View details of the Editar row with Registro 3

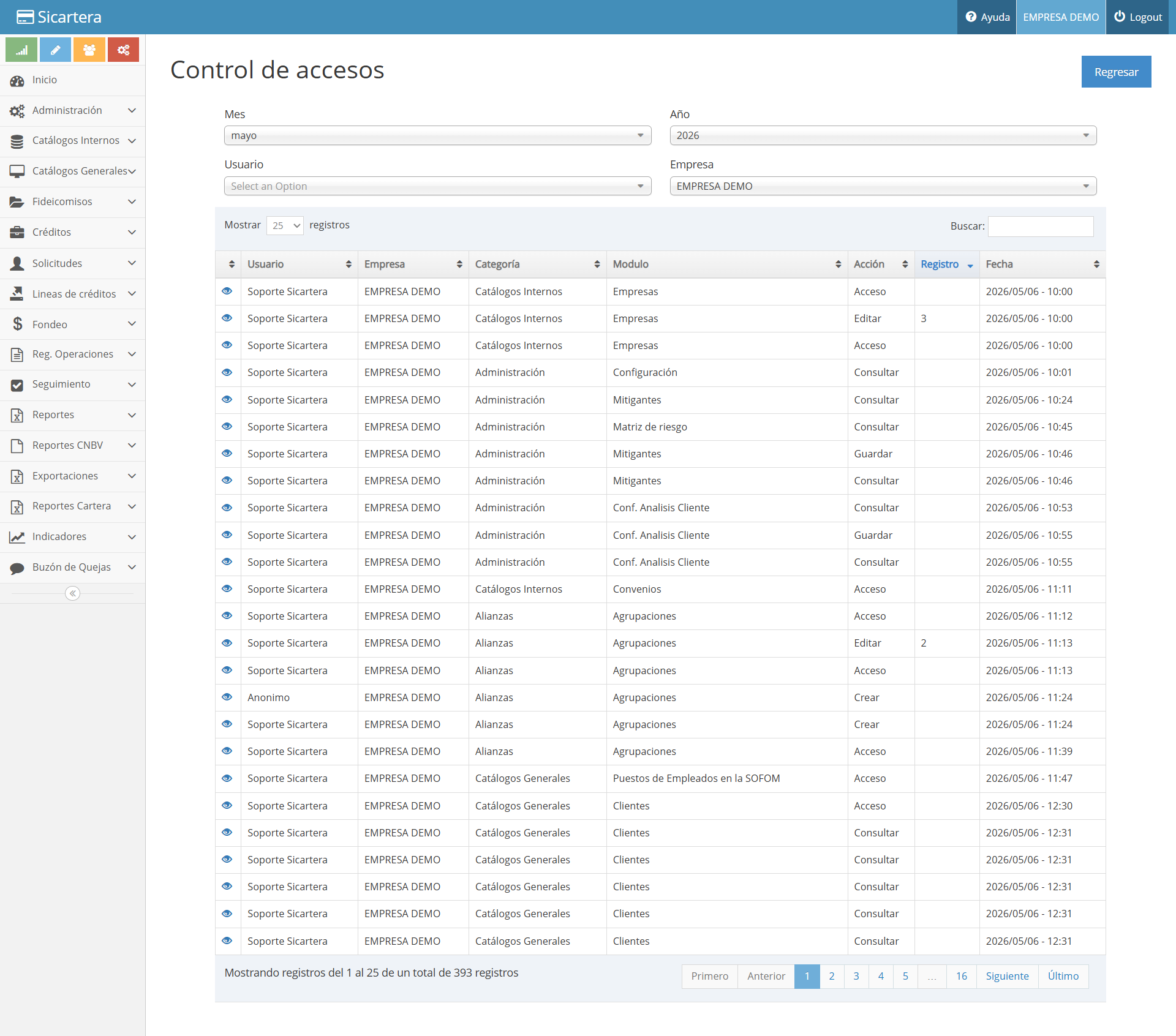pos(227,318)
